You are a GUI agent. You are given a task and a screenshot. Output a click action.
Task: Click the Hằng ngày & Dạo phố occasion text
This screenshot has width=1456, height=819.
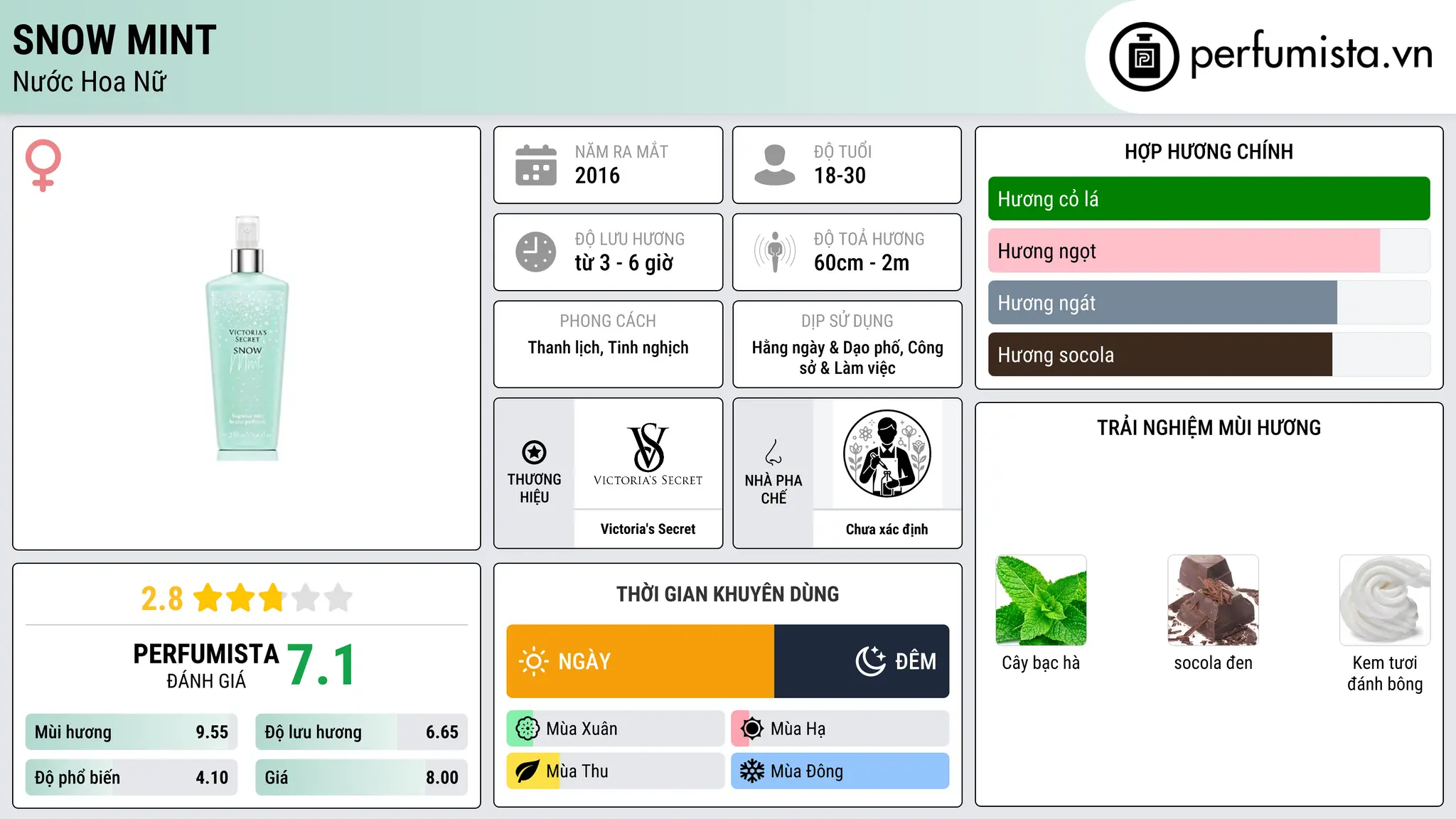click(x=847, y=358)
